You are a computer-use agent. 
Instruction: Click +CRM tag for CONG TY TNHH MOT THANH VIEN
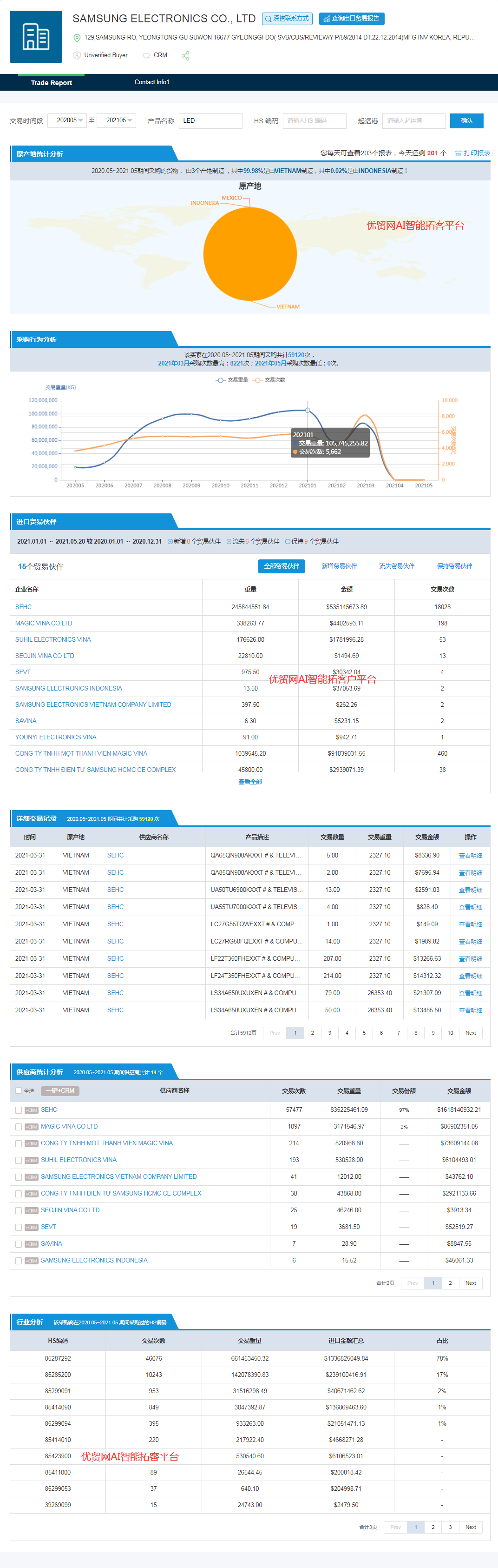pos(32,1144)
